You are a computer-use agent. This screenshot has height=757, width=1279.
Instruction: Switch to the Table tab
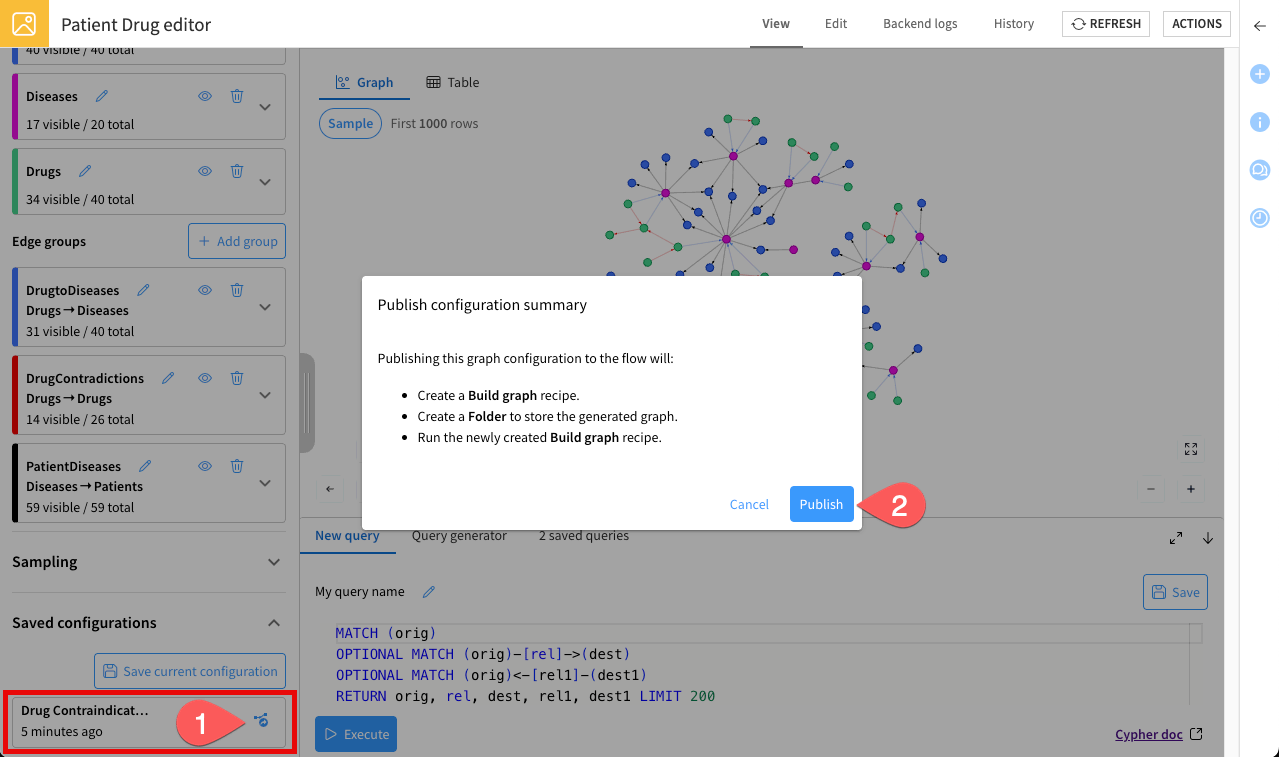tap(453, 83)
